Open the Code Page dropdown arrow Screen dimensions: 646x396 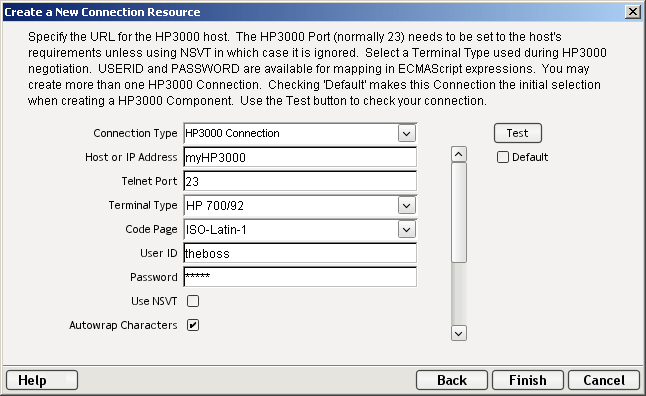[x=406, y=230]
